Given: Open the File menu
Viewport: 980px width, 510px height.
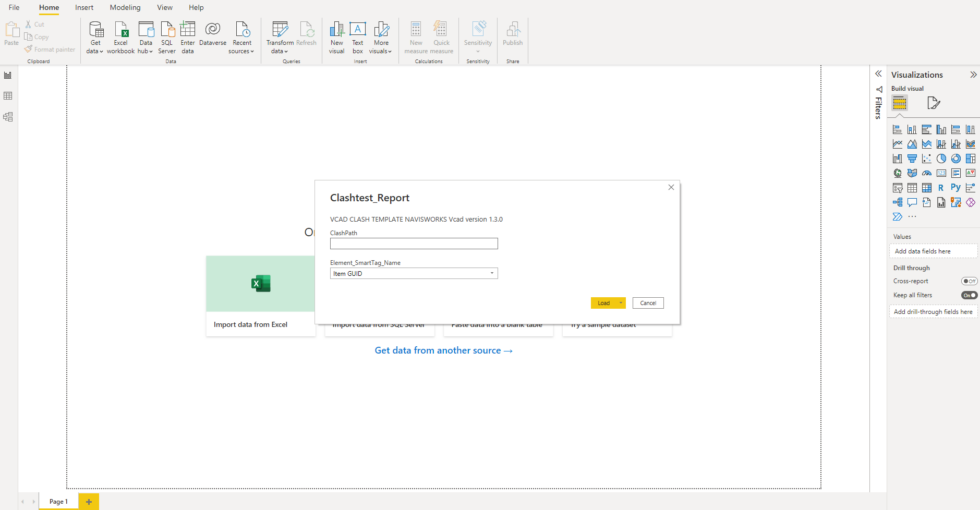Looking at the screenshot, I should coord(14,8).
